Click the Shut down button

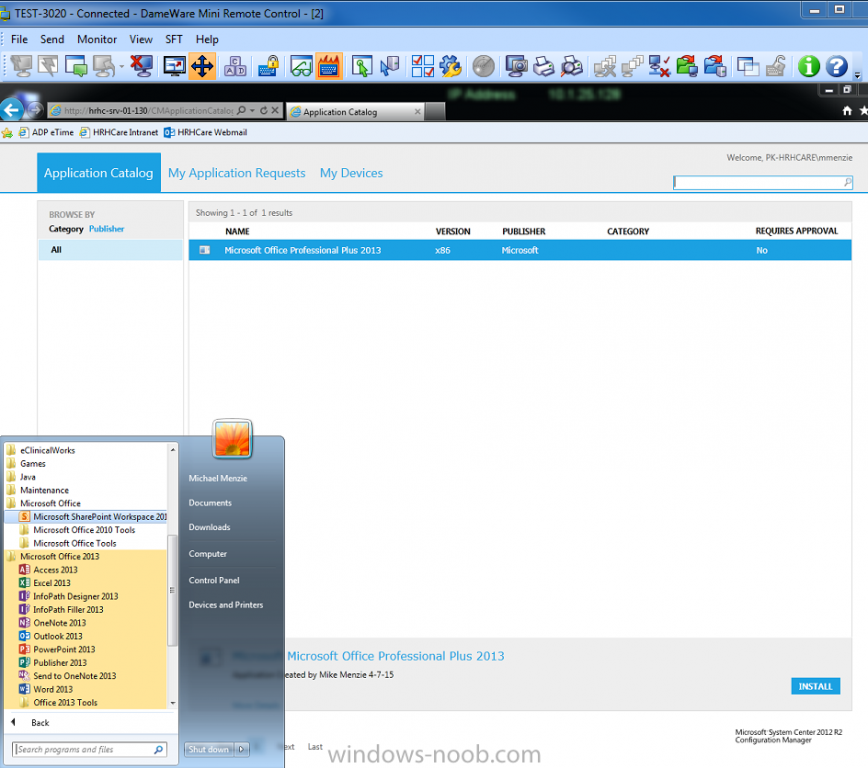pos(209,749)
